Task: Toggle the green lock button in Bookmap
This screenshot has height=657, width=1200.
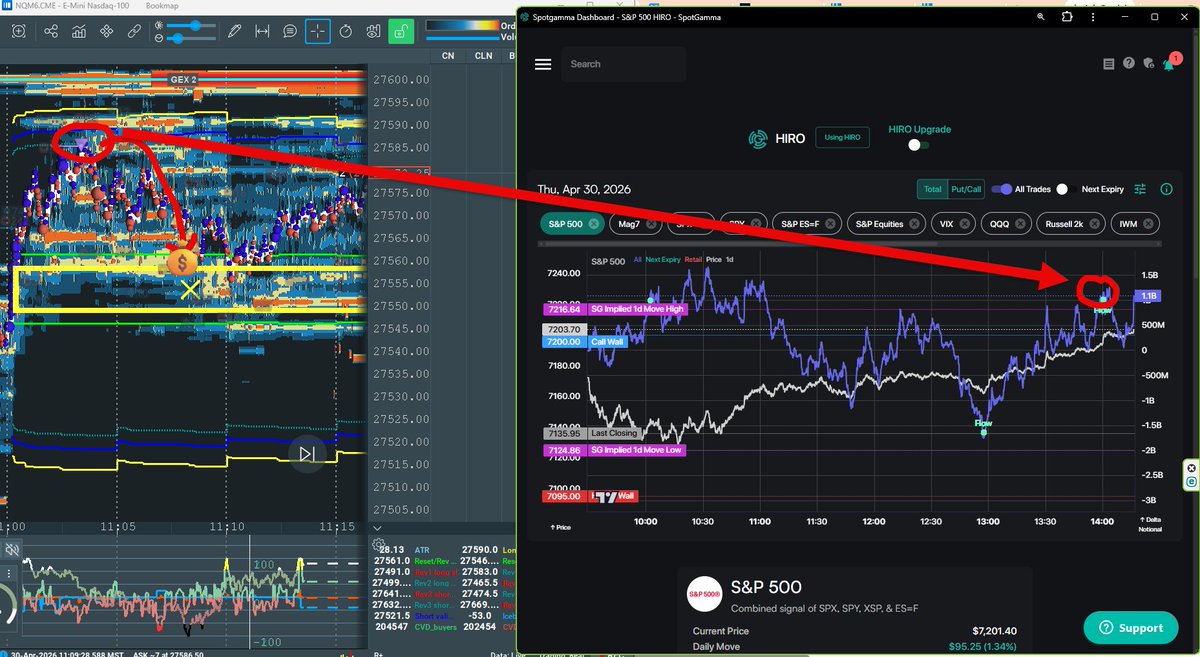Action: tap(400, 31)
